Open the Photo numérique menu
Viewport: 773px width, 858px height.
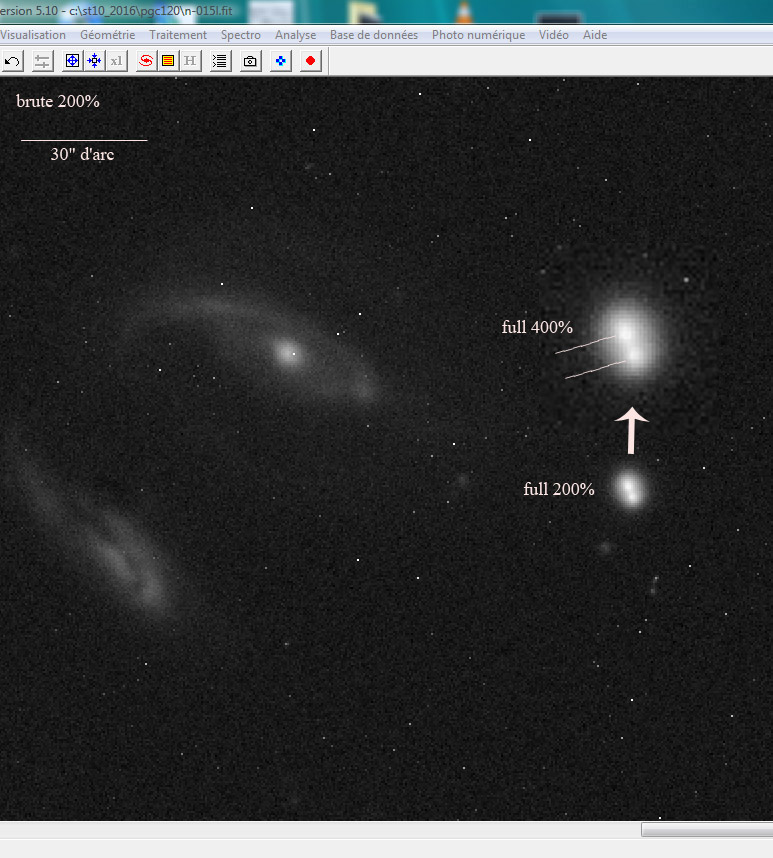coord(478,35)
